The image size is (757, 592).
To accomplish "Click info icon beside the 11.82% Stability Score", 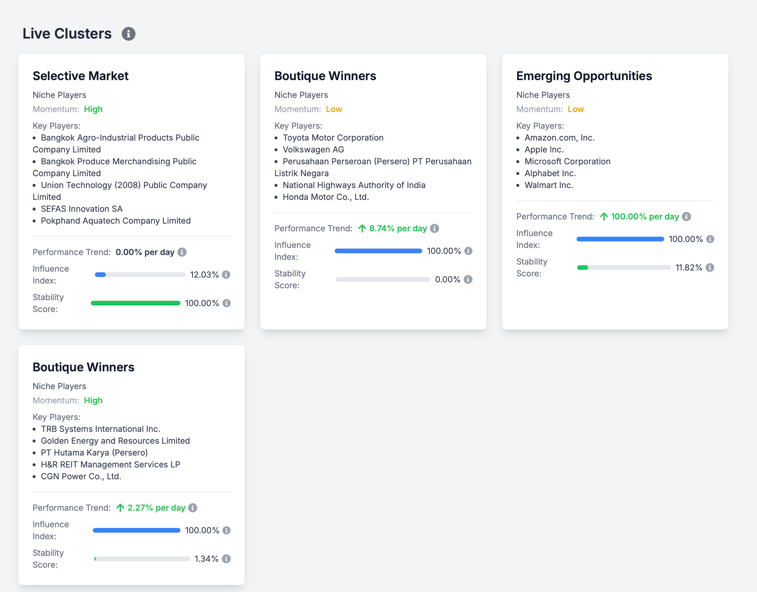I will (x=710, y=268).
